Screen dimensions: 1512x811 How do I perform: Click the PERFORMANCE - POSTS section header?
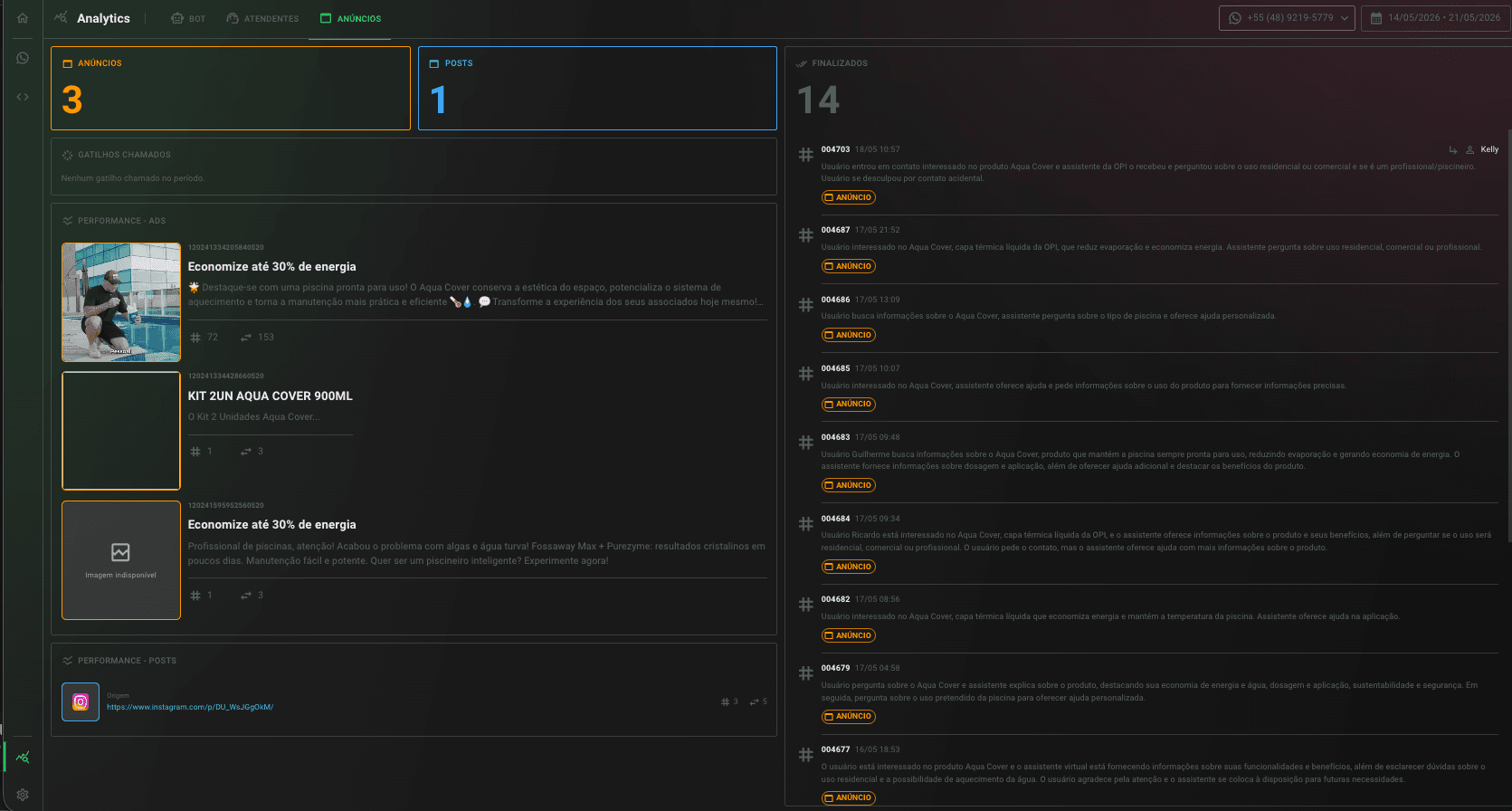pyautogui.click(x=127, y=661)
